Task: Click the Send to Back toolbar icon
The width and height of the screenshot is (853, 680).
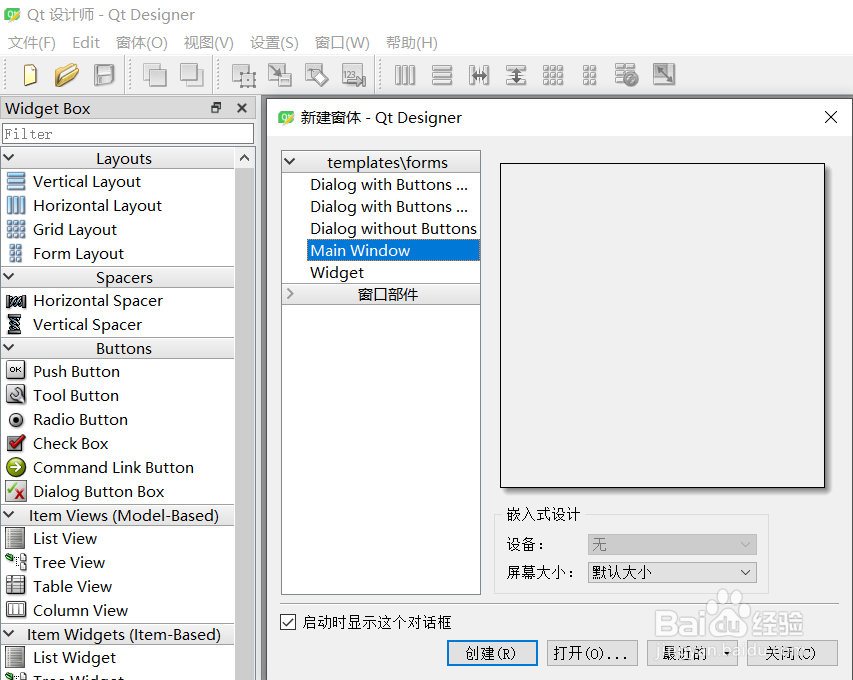Action: pos(154,75)
